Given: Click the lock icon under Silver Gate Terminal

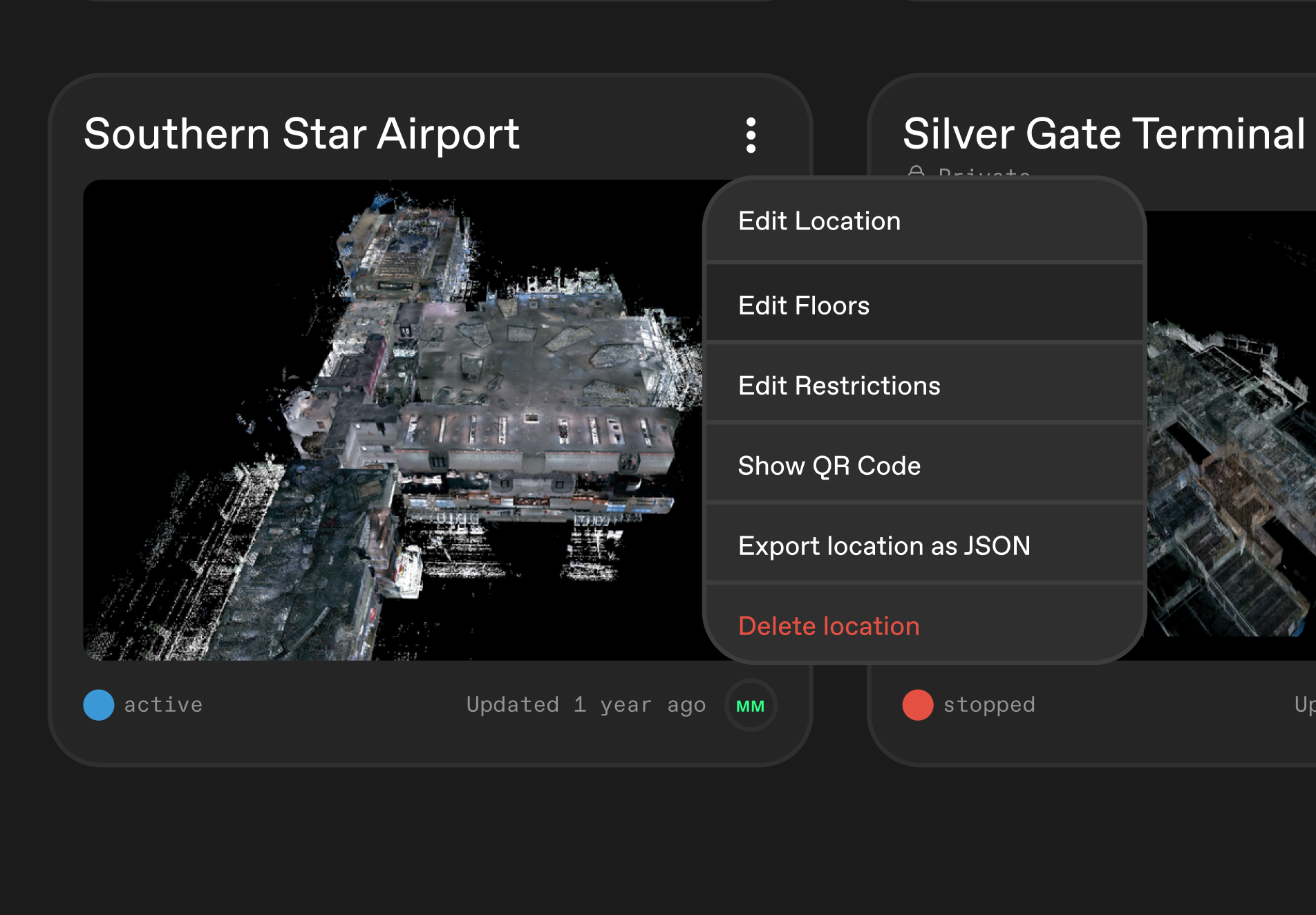Looking at the screenshot, I should click(916, 171).
